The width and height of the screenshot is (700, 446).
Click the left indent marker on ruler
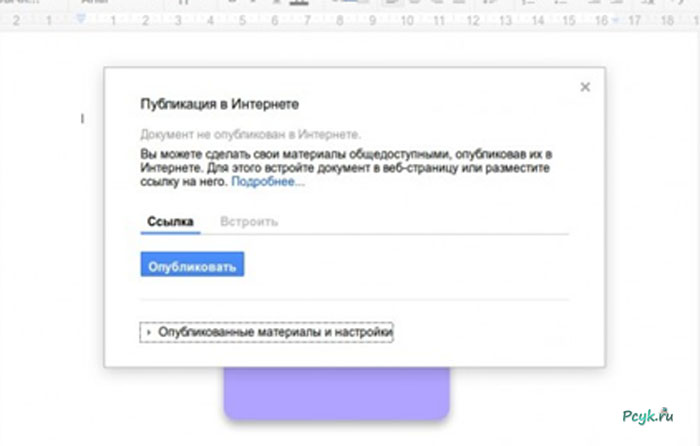point(81,19)
